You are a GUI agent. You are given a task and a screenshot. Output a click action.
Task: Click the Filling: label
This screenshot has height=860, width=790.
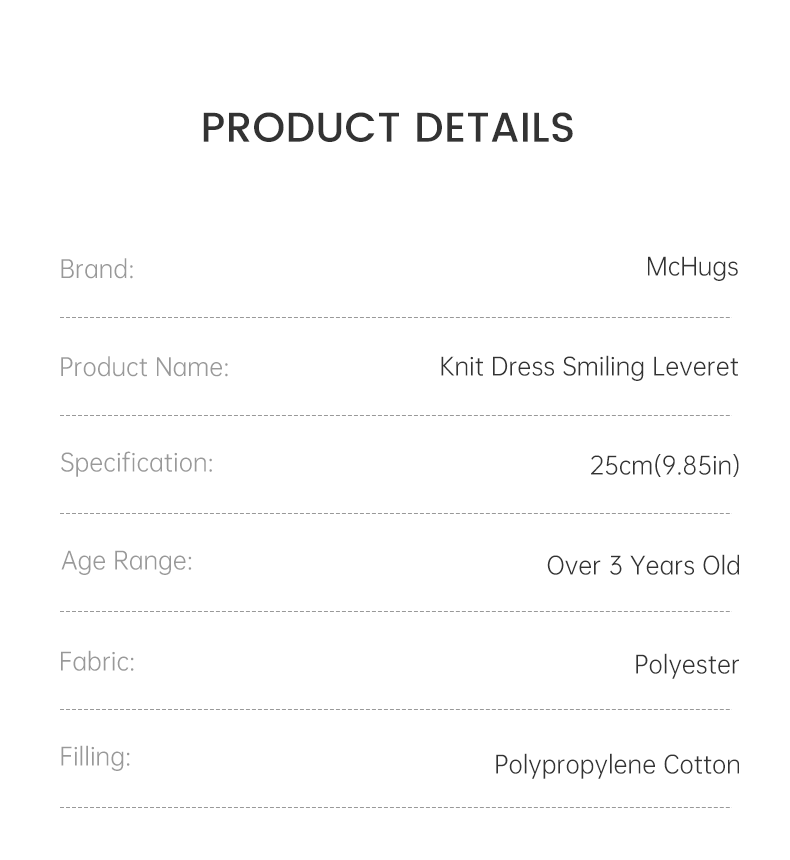click(x=95, y=757)
